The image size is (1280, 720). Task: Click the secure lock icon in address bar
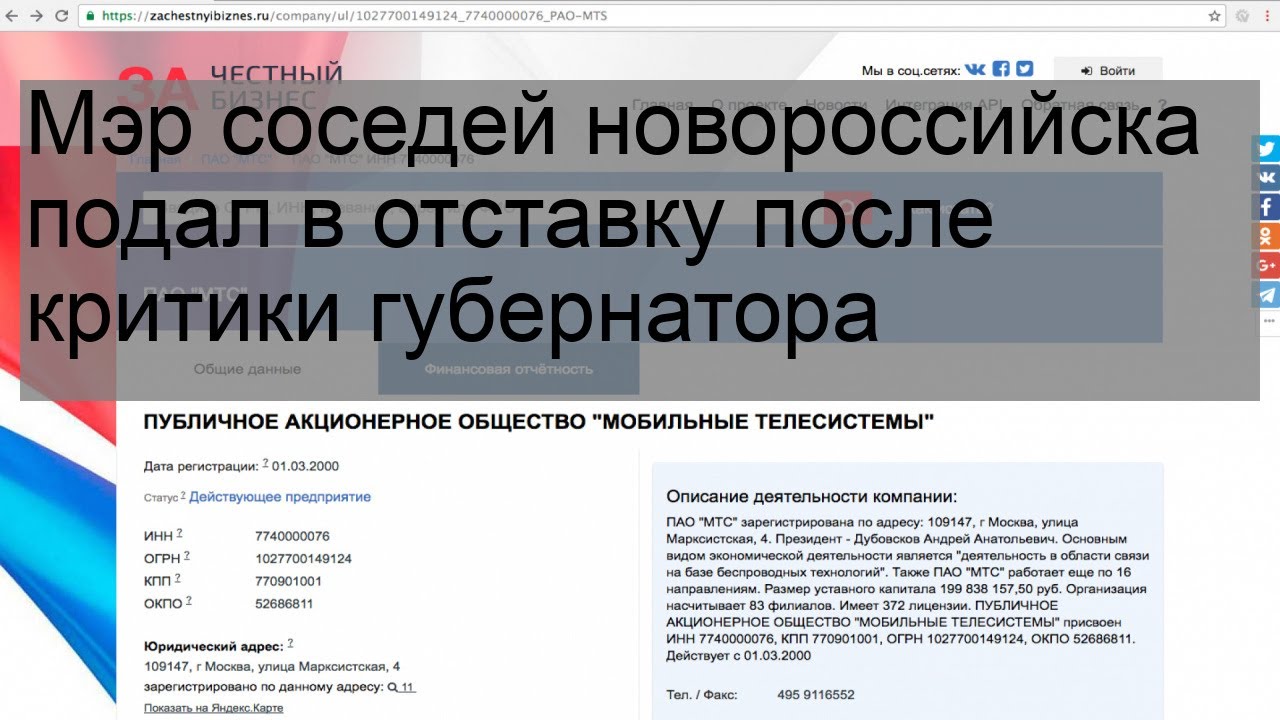click(x=90, y=16)
